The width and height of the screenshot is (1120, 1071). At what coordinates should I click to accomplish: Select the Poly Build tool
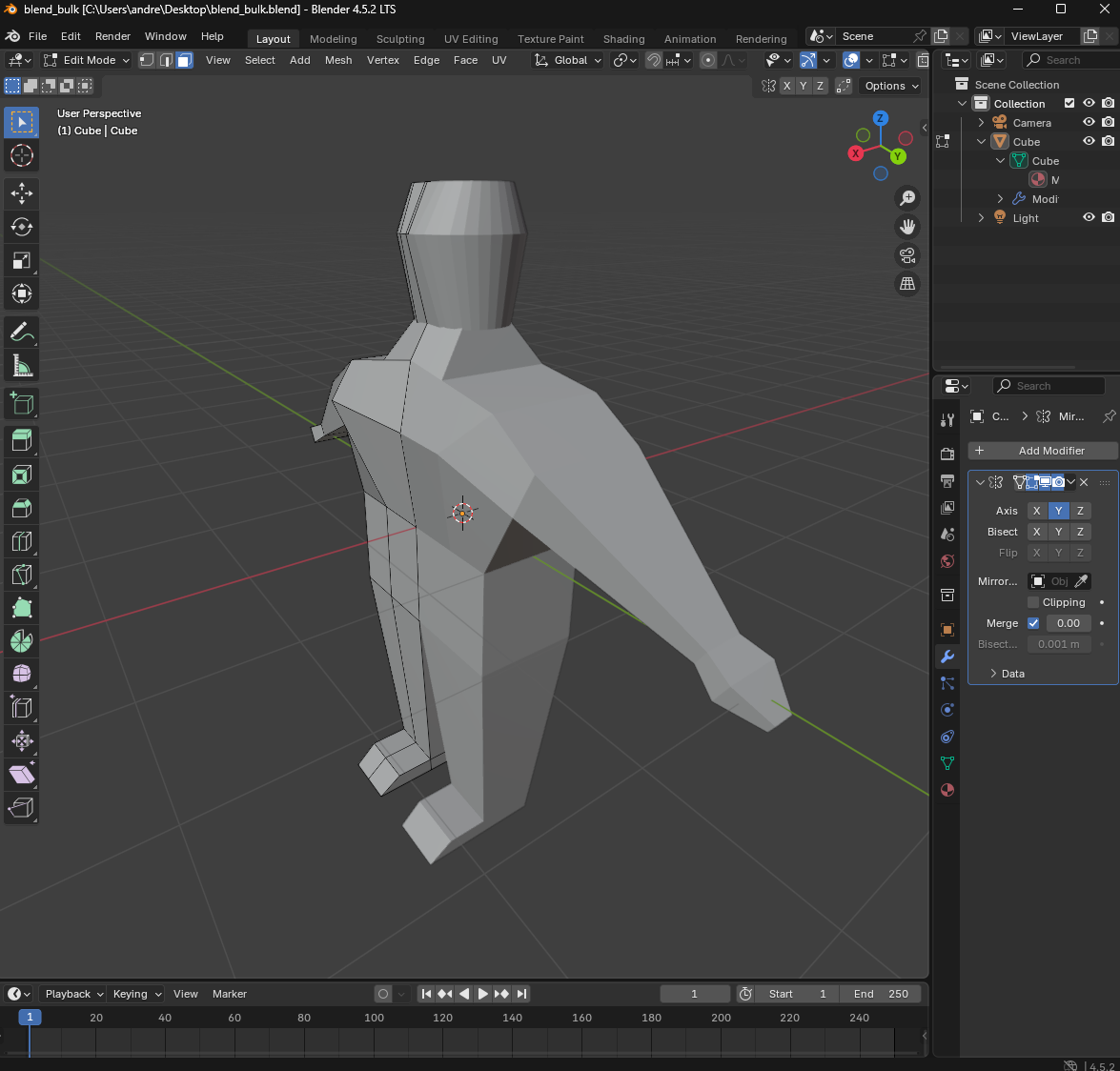pos(21,608)
